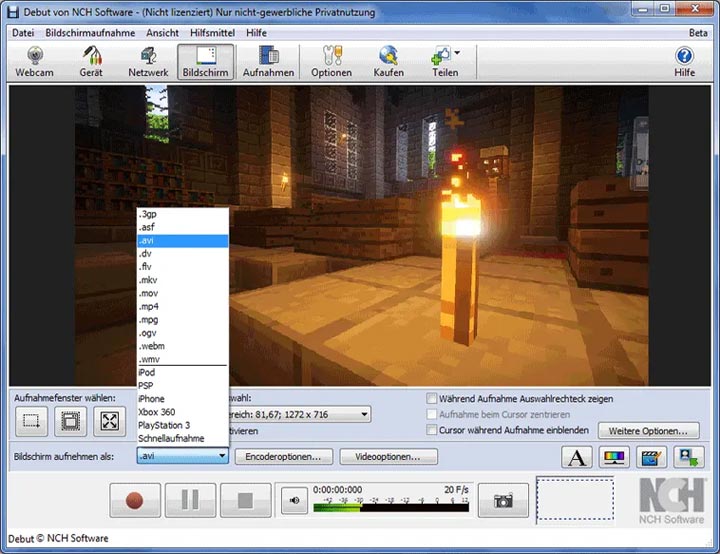720x554 pixels.
Task: Click the NCH Software logo
Action: point(671,501)
